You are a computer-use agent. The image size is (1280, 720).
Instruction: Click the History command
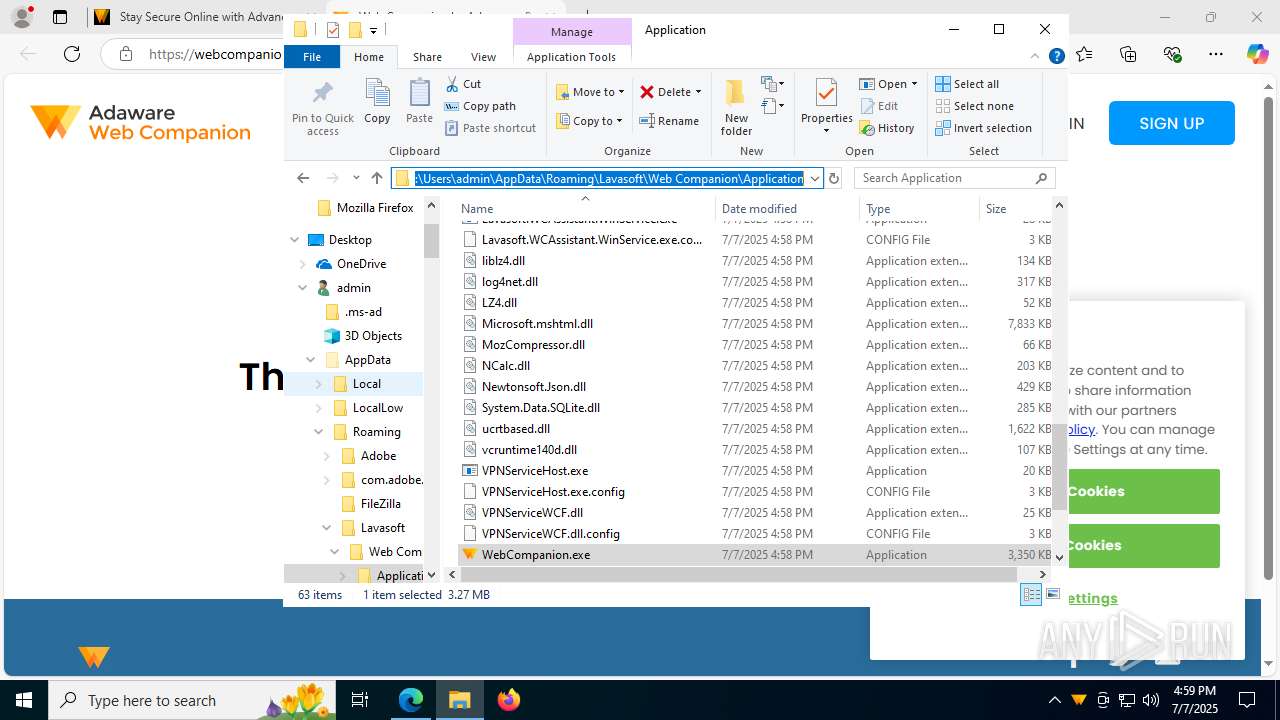[887, 128]
